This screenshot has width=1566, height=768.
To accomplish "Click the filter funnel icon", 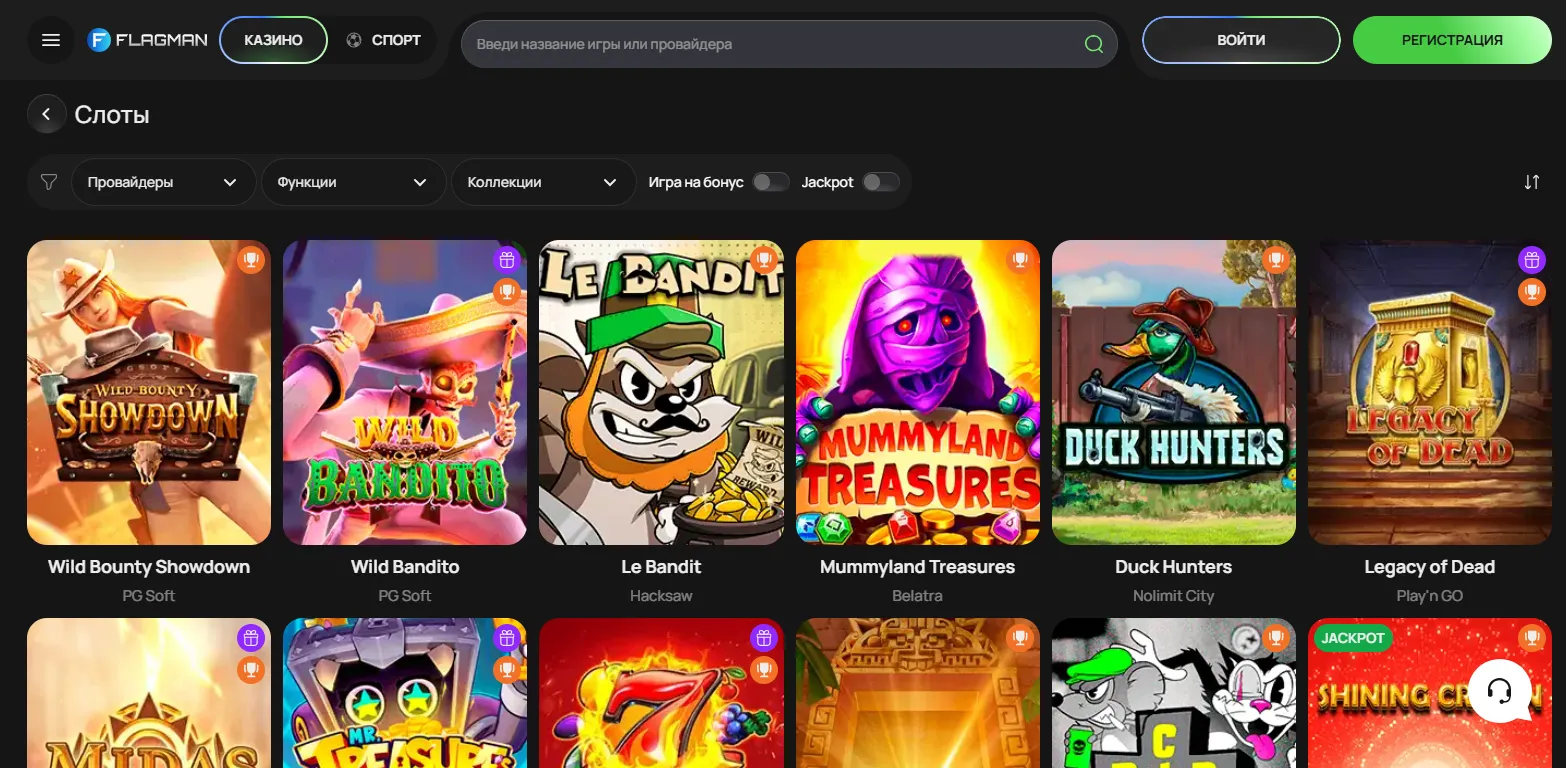I will click(x=49, y=182).
